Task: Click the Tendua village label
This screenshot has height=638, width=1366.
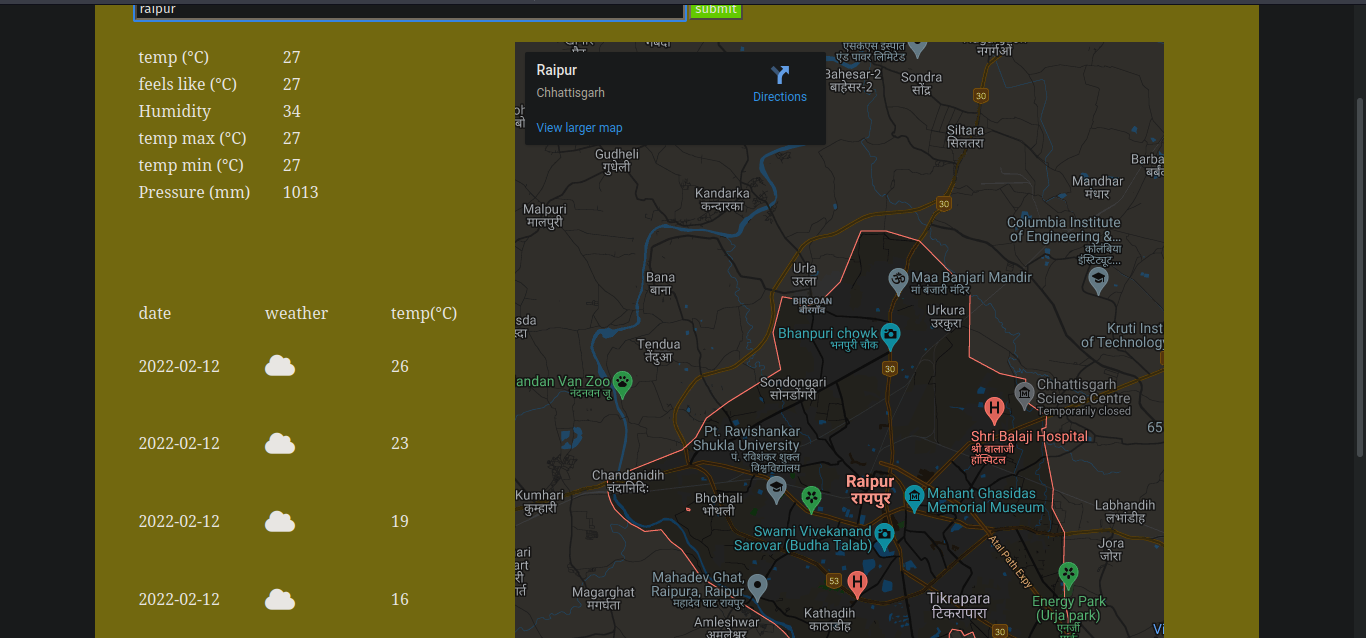Action: (659, 350)
